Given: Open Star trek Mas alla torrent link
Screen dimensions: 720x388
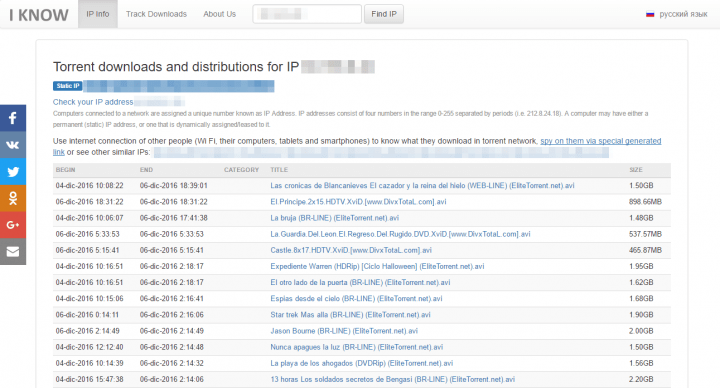Looking at the screenshot, I should 350,315.
